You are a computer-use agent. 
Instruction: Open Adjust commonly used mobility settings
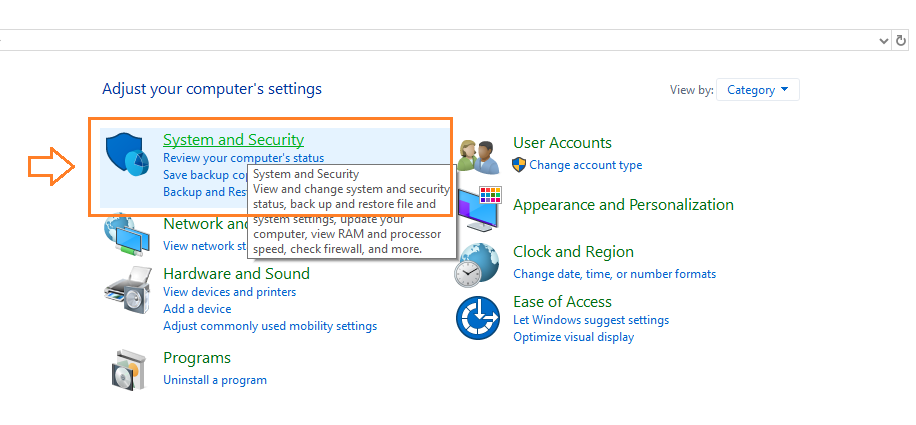pyautogui.click(x=270, y=326)
